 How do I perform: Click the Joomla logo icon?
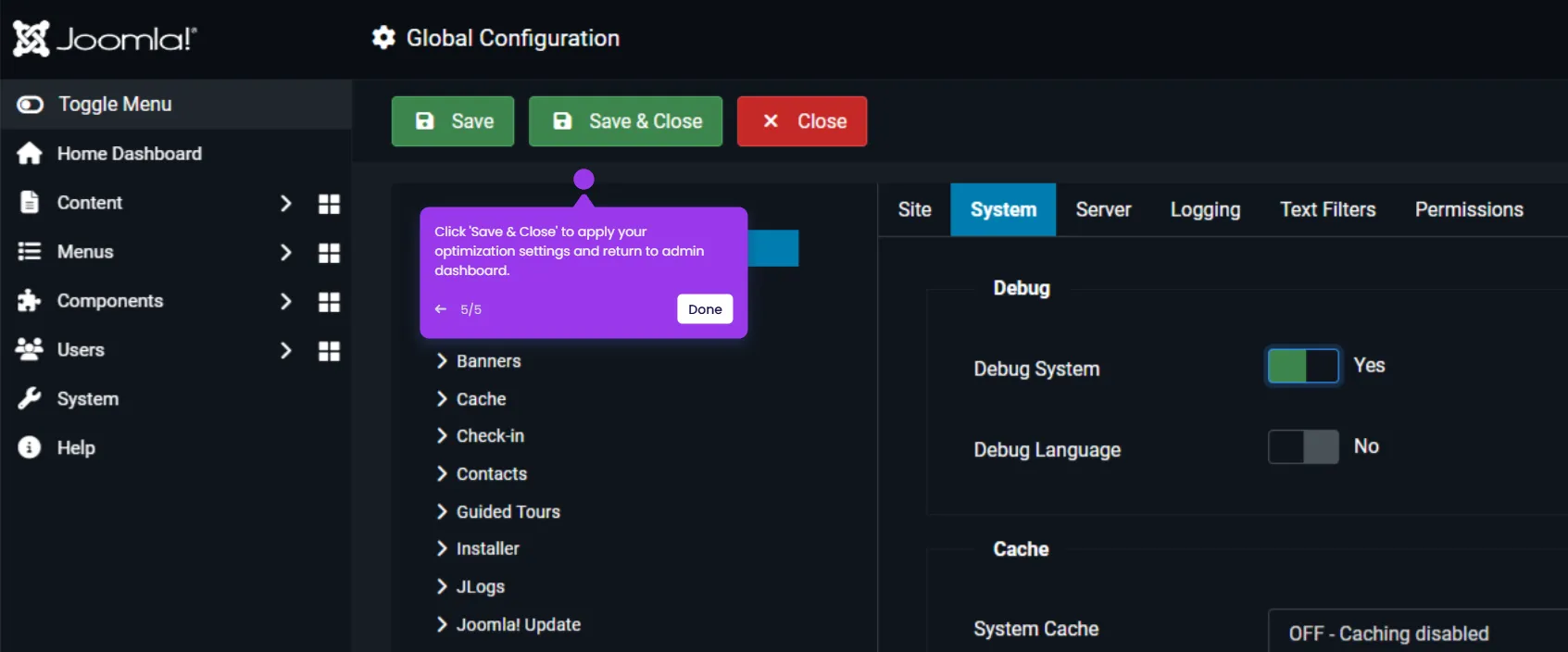(x=31, y=39)
